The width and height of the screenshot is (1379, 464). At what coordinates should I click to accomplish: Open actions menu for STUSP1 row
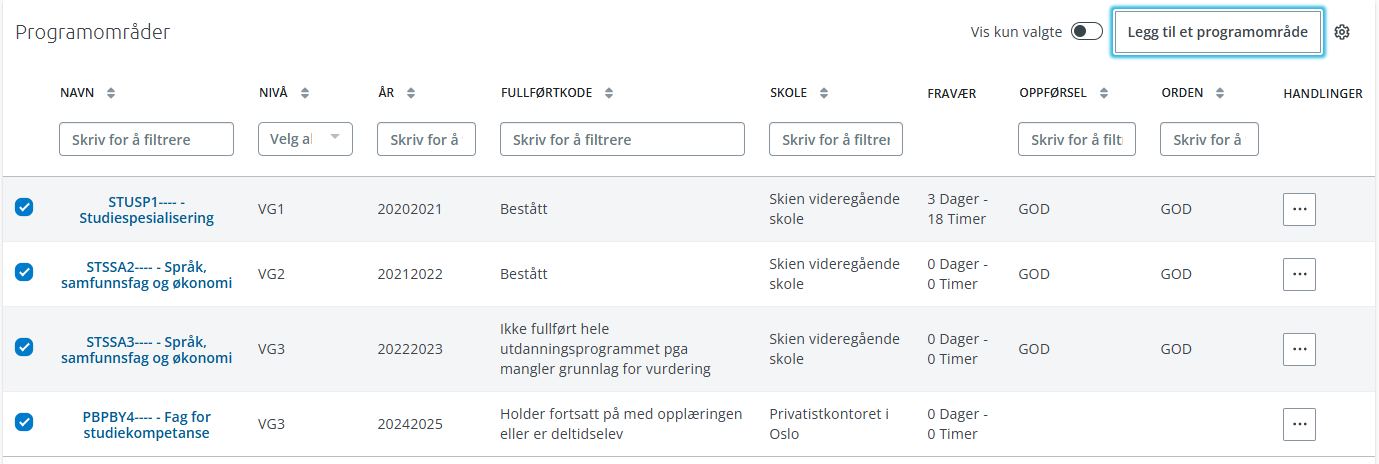coord(1299,209)
